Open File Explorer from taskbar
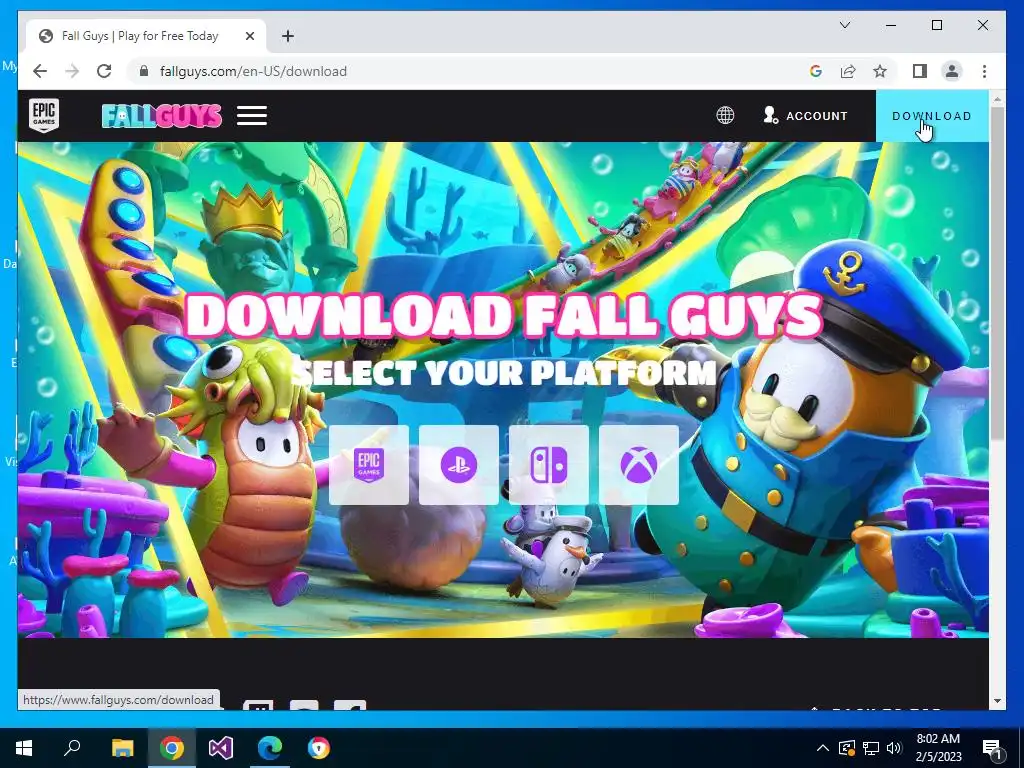1024x768 pixels. [122, 748]
